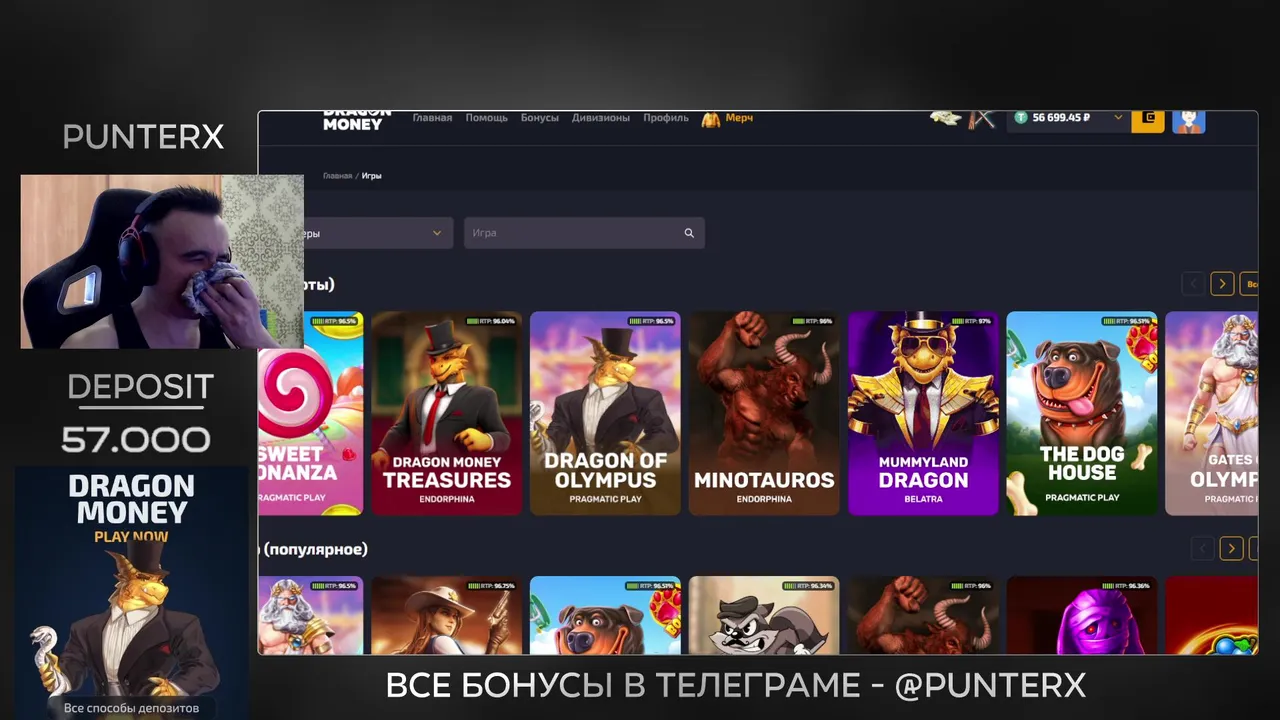Click RTP 97% badge on Mummyland Dragon

point(970,321)
